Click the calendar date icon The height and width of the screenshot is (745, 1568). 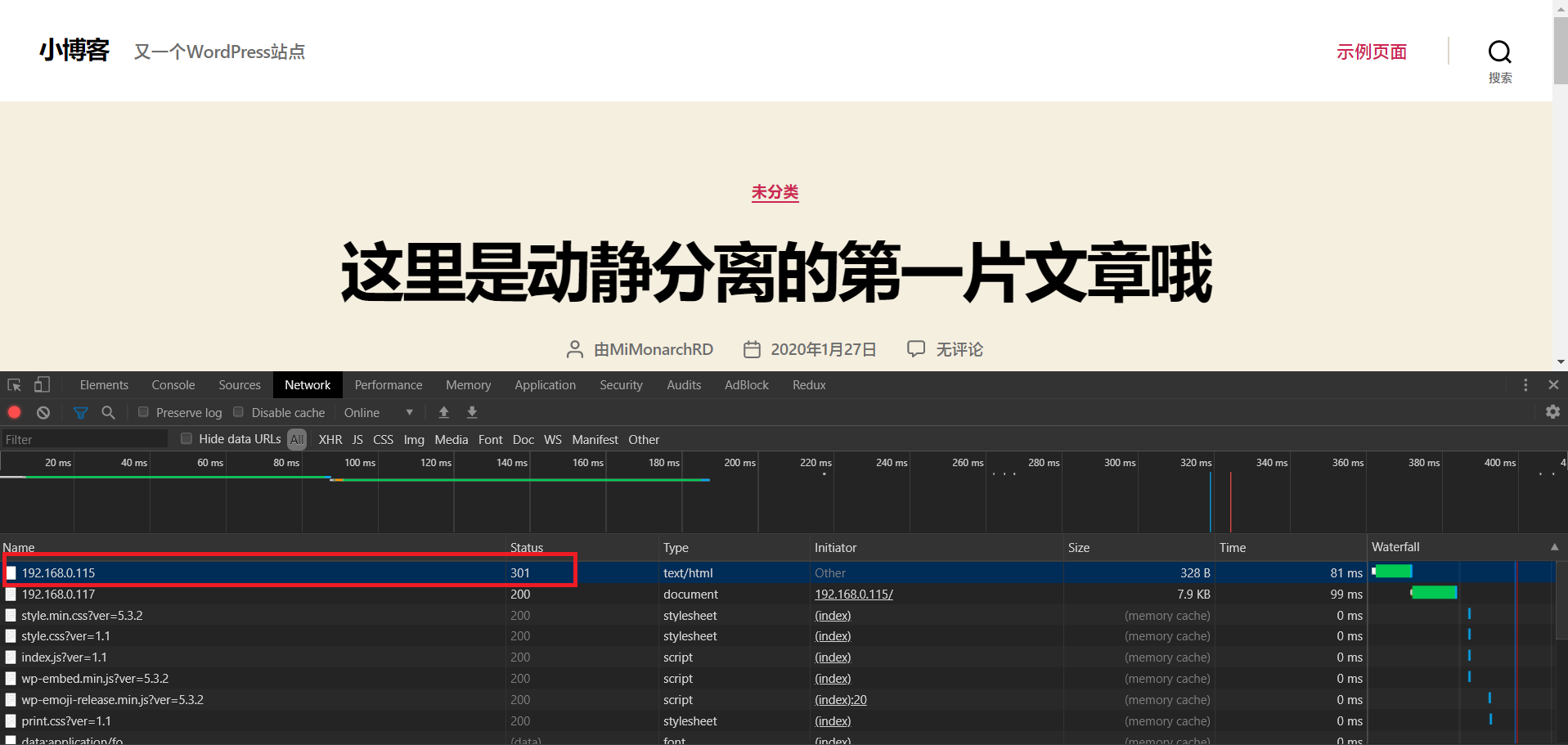coord(752,349)
